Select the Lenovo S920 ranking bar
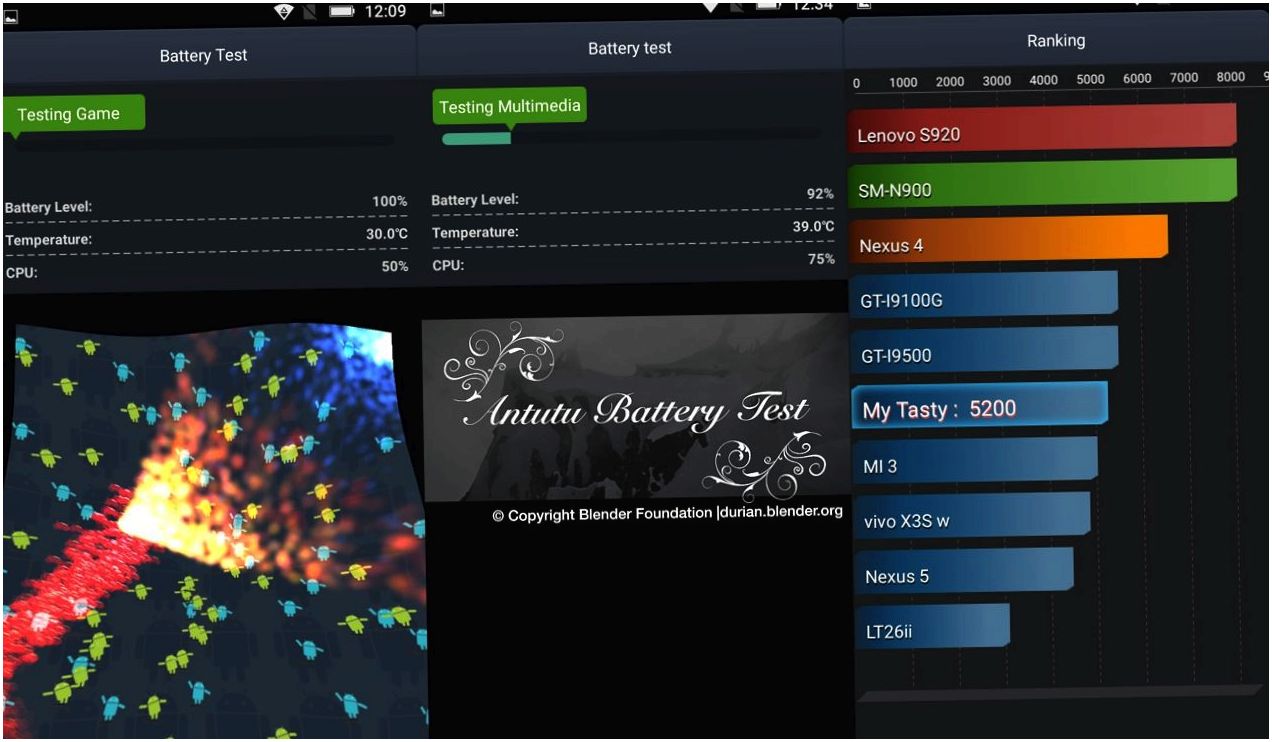Image resolution: width=1272 pixels, height=742 pixels. click(x=1042, y=129)
